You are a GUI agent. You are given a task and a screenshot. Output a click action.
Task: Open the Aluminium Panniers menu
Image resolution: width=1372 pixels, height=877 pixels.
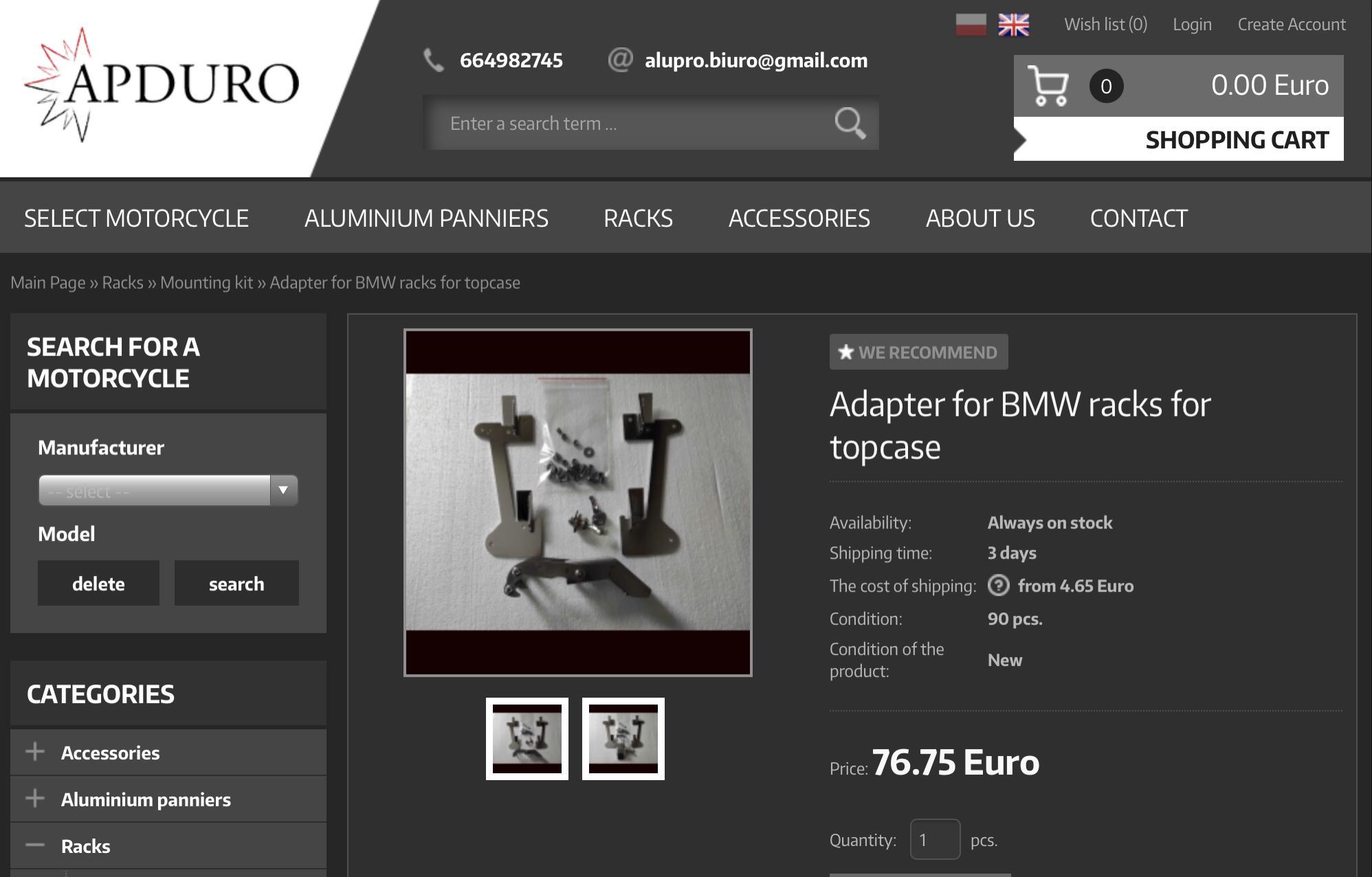(426, 218)
